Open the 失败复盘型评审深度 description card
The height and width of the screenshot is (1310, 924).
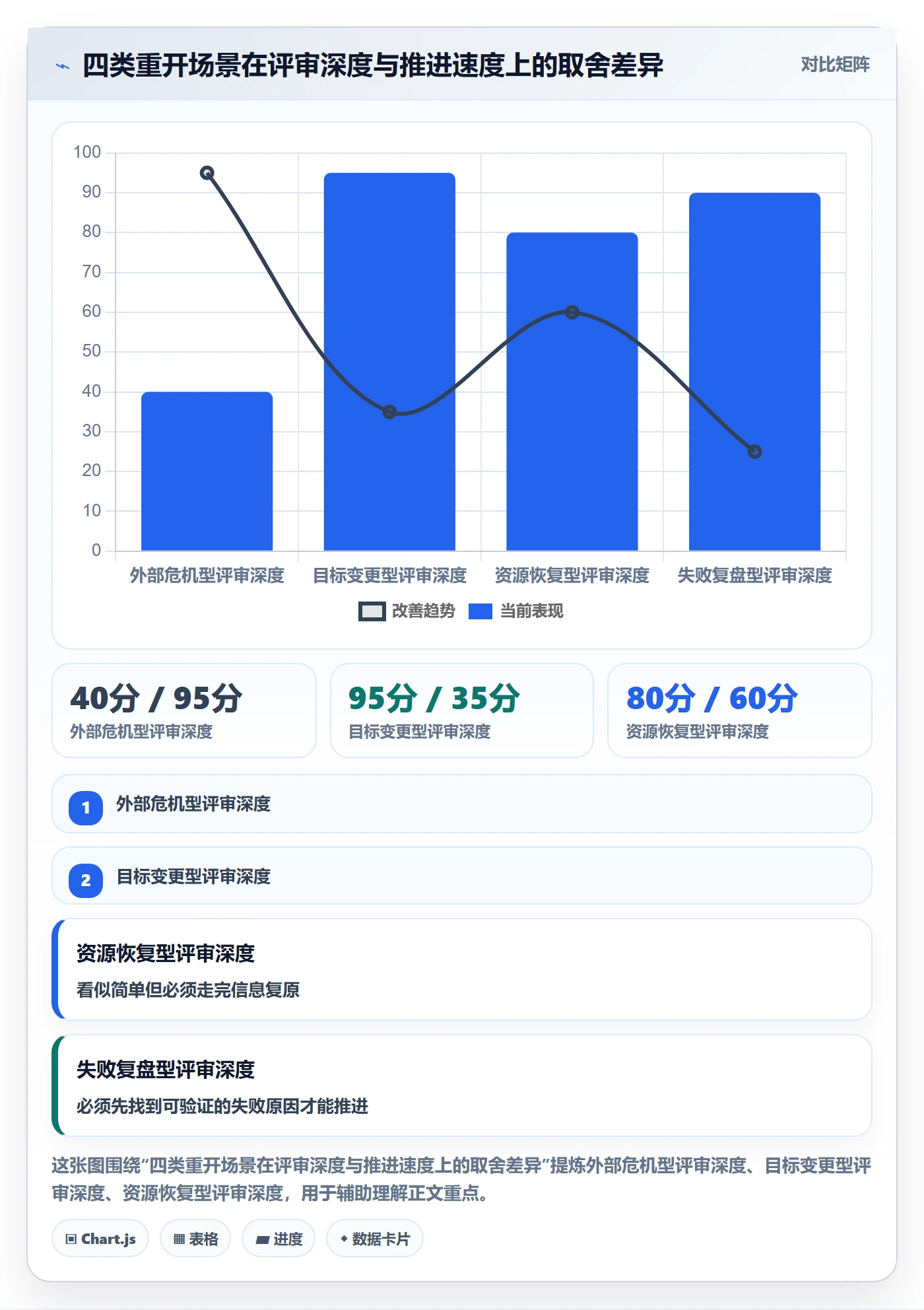point(462,1086)
